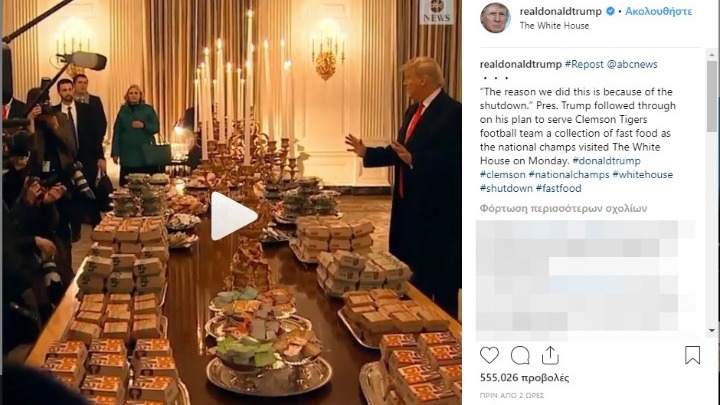Open the #Repost hashtag

pyautogui.click(x=584, y=64)
